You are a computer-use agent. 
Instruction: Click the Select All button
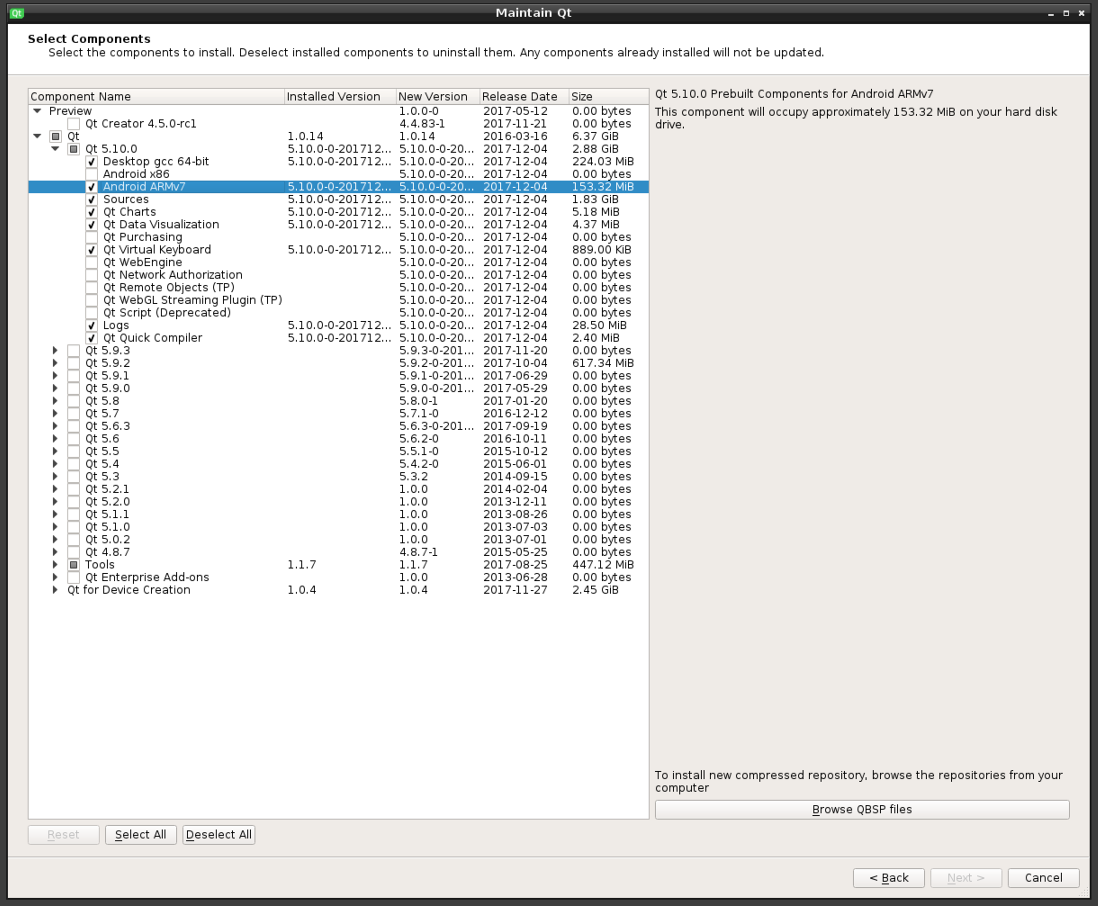pos(141,835)
